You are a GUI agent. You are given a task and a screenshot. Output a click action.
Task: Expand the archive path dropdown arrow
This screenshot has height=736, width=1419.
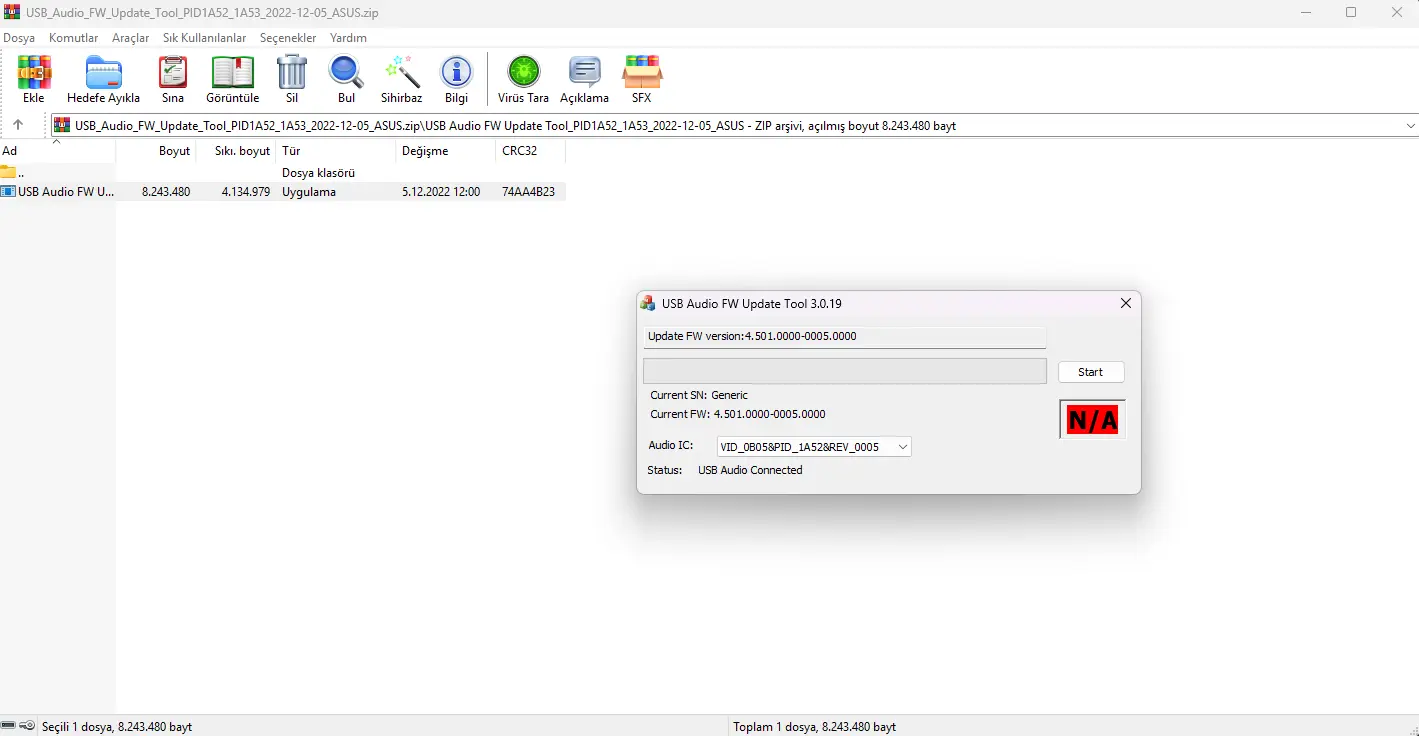(x=1410, y=126)
